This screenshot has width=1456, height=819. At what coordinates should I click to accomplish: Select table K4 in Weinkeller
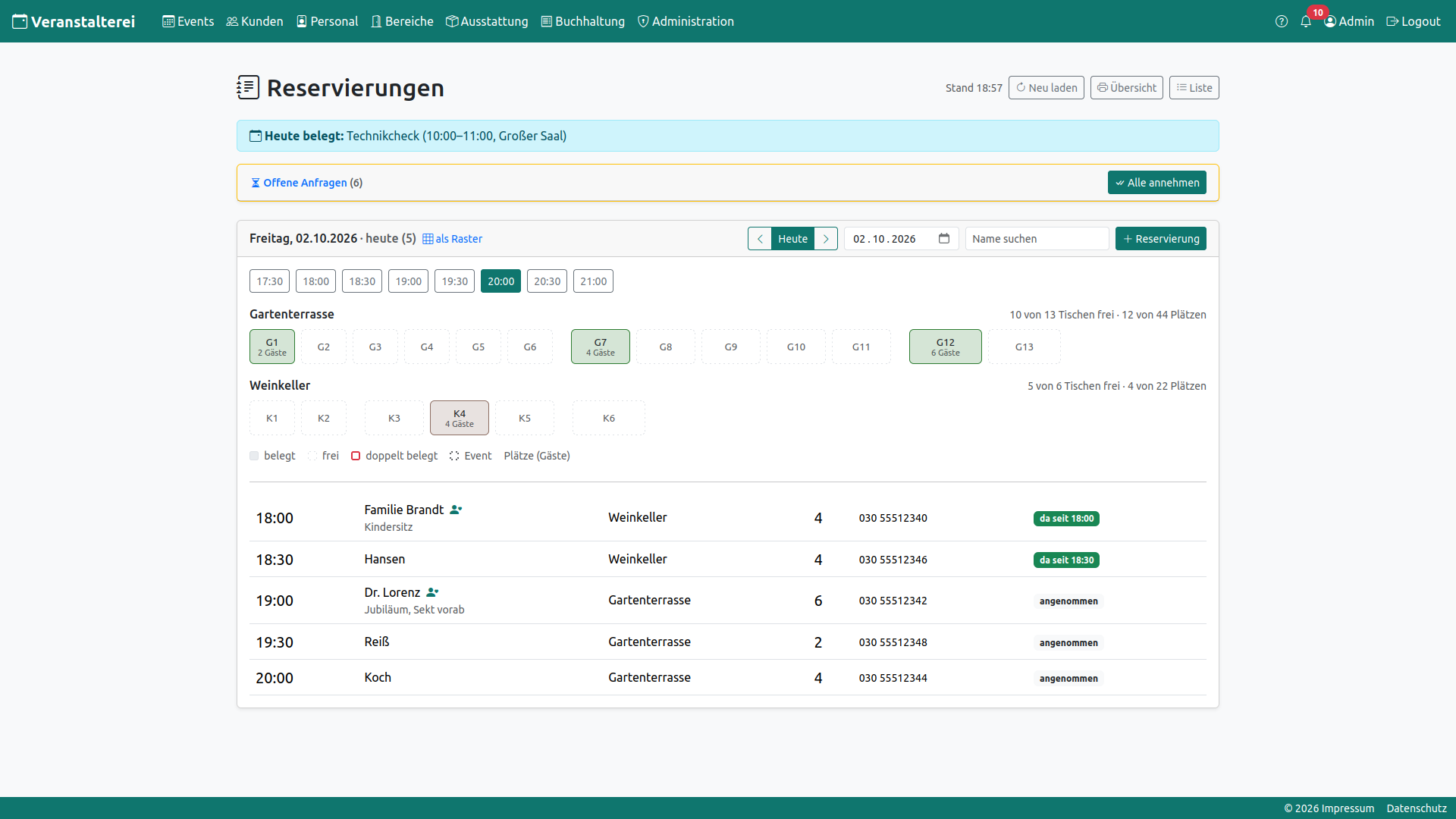coord(460,418)
